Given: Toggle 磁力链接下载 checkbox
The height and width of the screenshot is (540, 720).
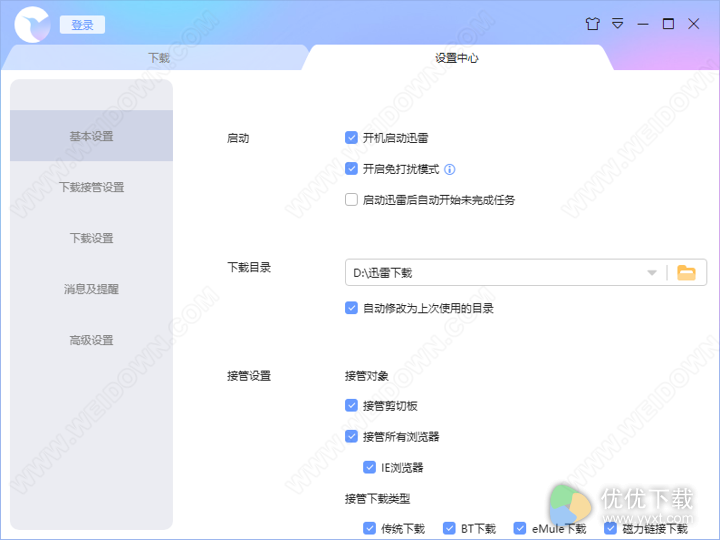Looking at the screenshot, I should click(x=610, y=529).
